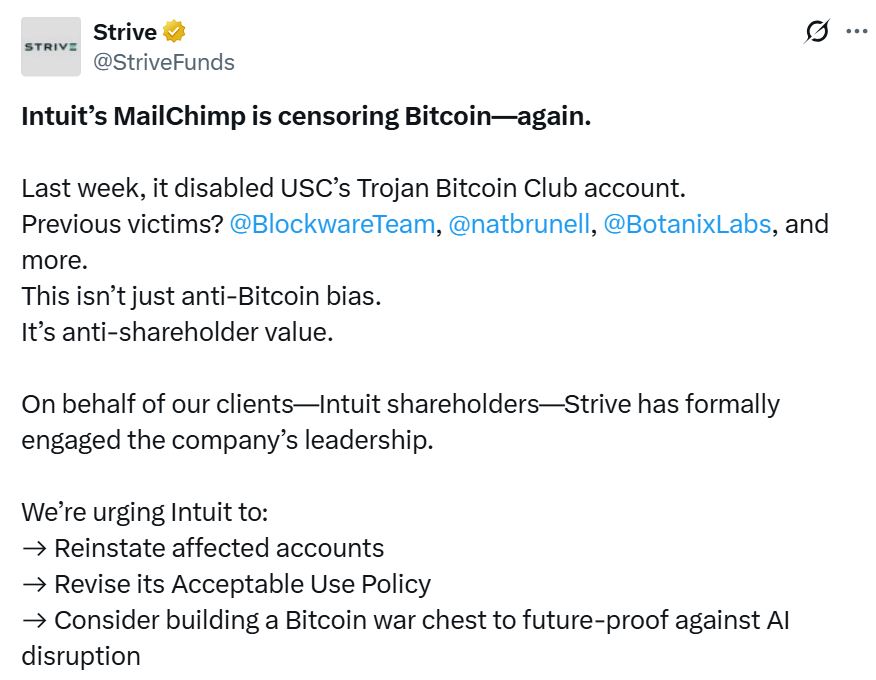Click the "On behalf of our clients" paragraph
Viewport: 876px width, 680px height.
pyautogui.click(x=400, y=404)
